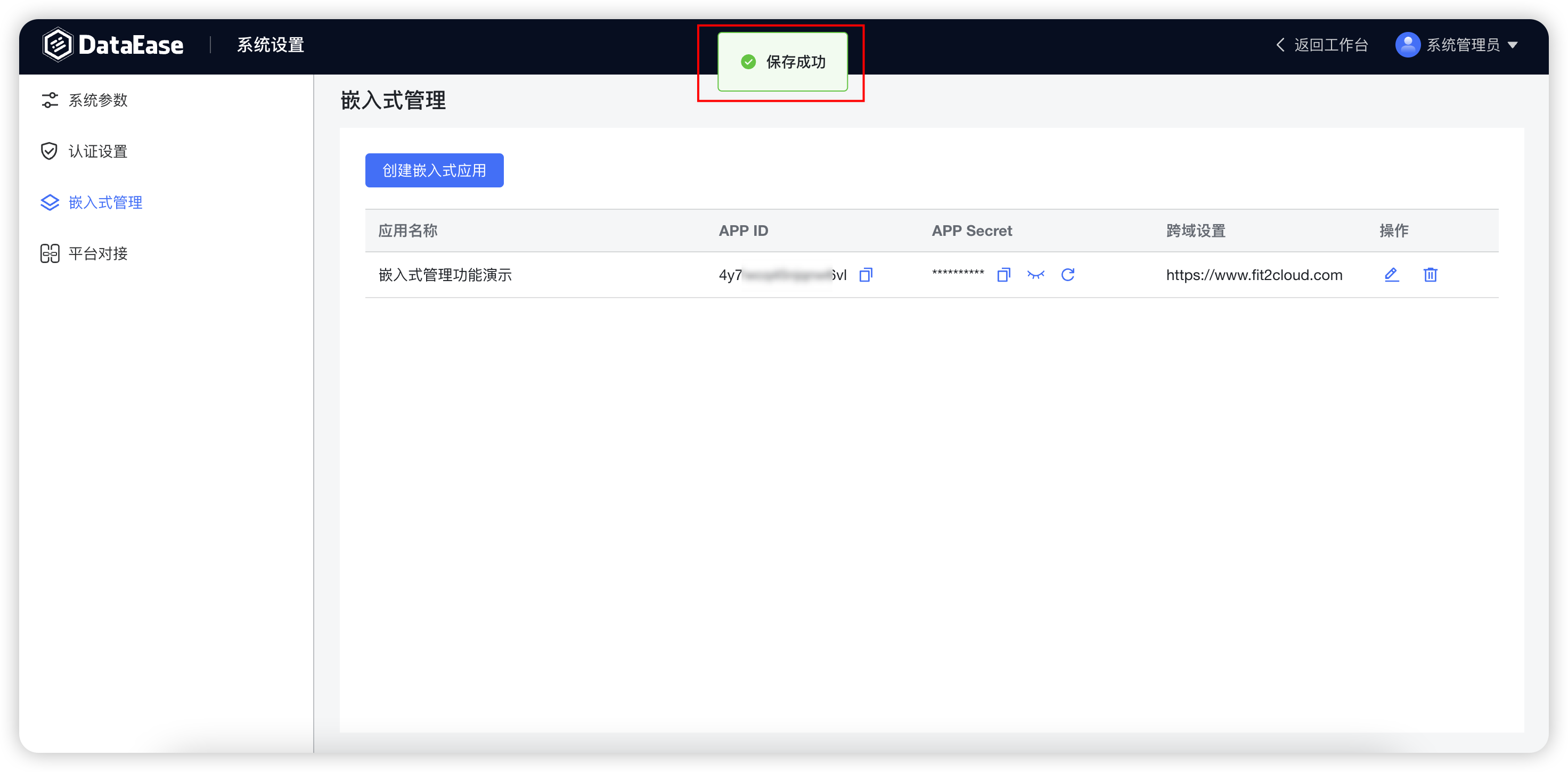Viewport: 1568px width, 772px height.
Task: Reveal the hidden APP Secret
Action: pyautogui.click(x=1036, y=275)
